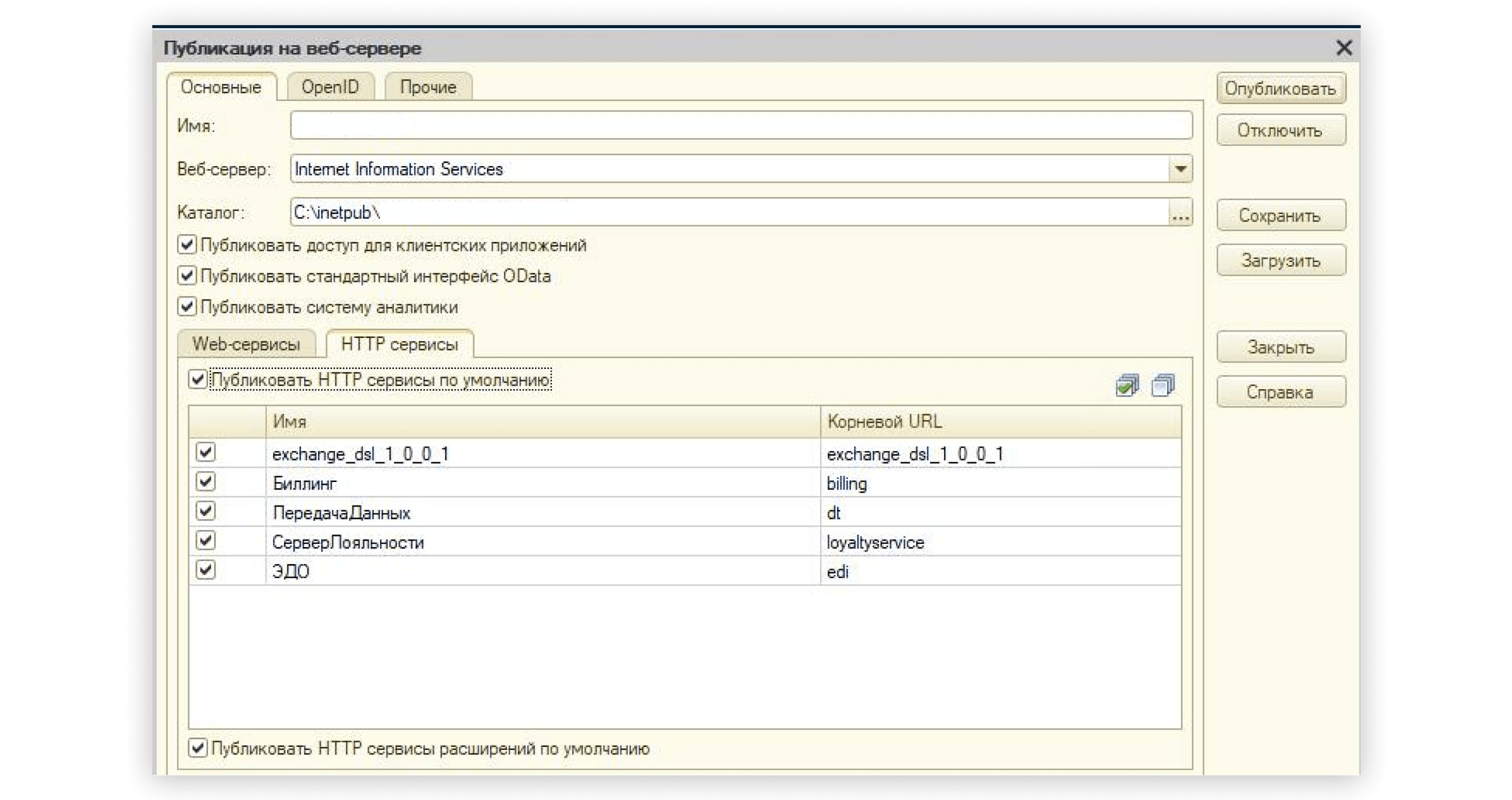Select the loyaltyservice root URL cell

click(x=1001, y=542)
